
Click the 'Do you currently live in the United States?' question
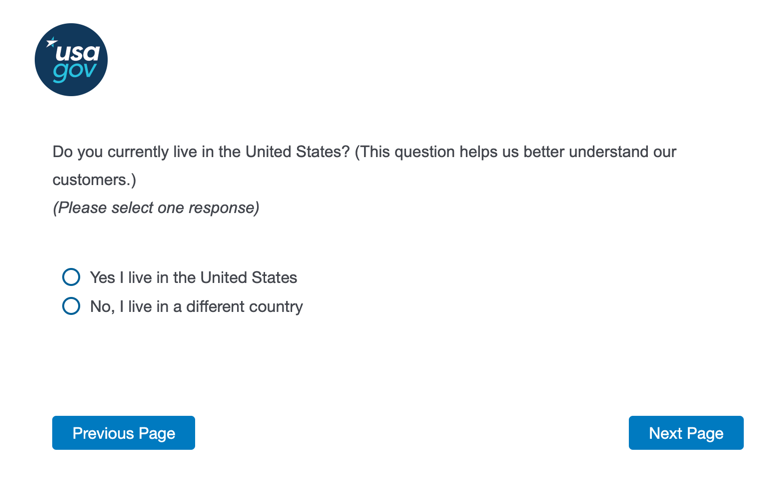tap(201, 152)
